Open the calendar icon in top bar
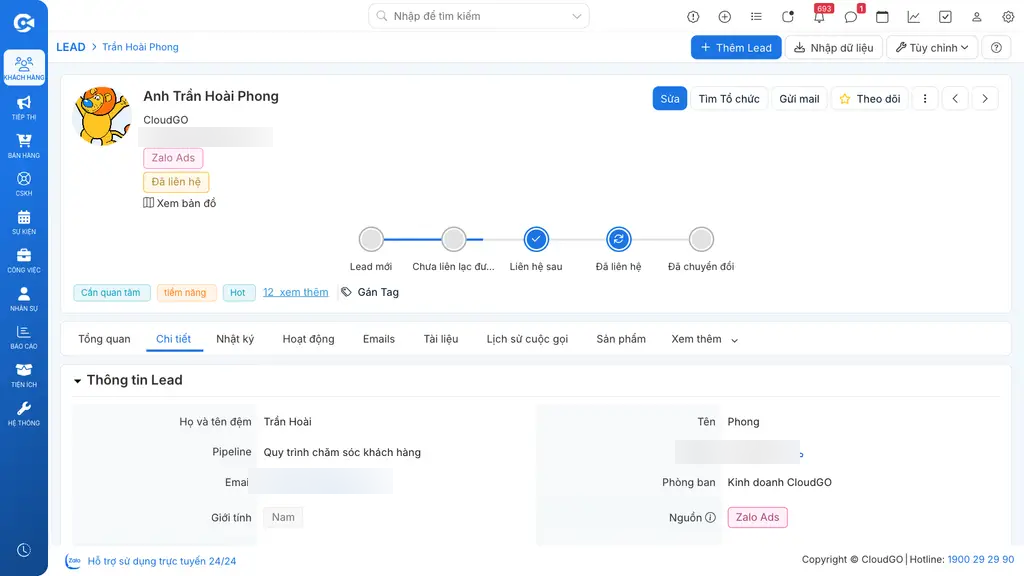This screenshot has height=576, width=1024. (x=882, y=17)
